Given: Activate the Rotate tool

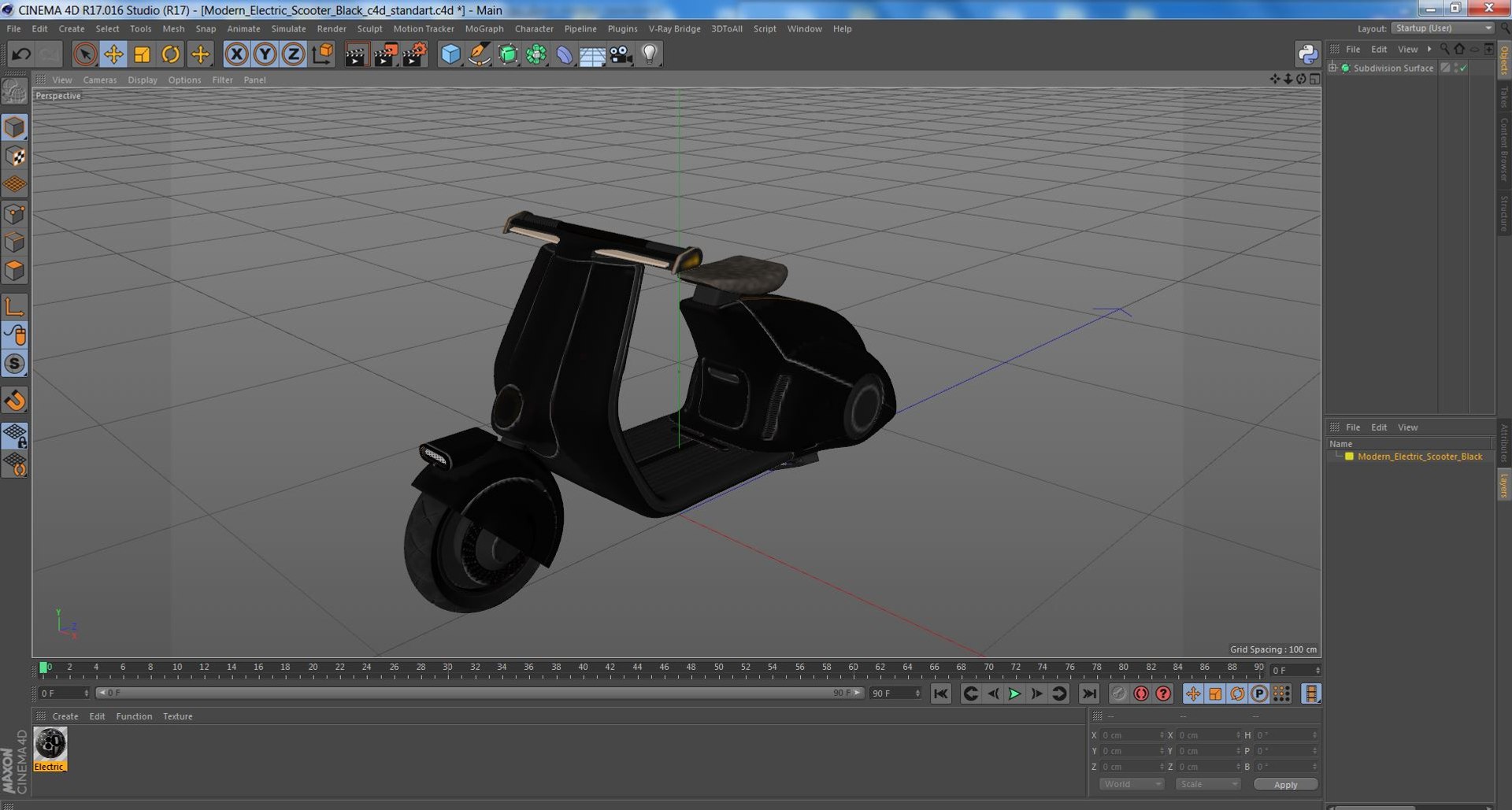Looking at the screenshot, I should click(x=171, y=54).
